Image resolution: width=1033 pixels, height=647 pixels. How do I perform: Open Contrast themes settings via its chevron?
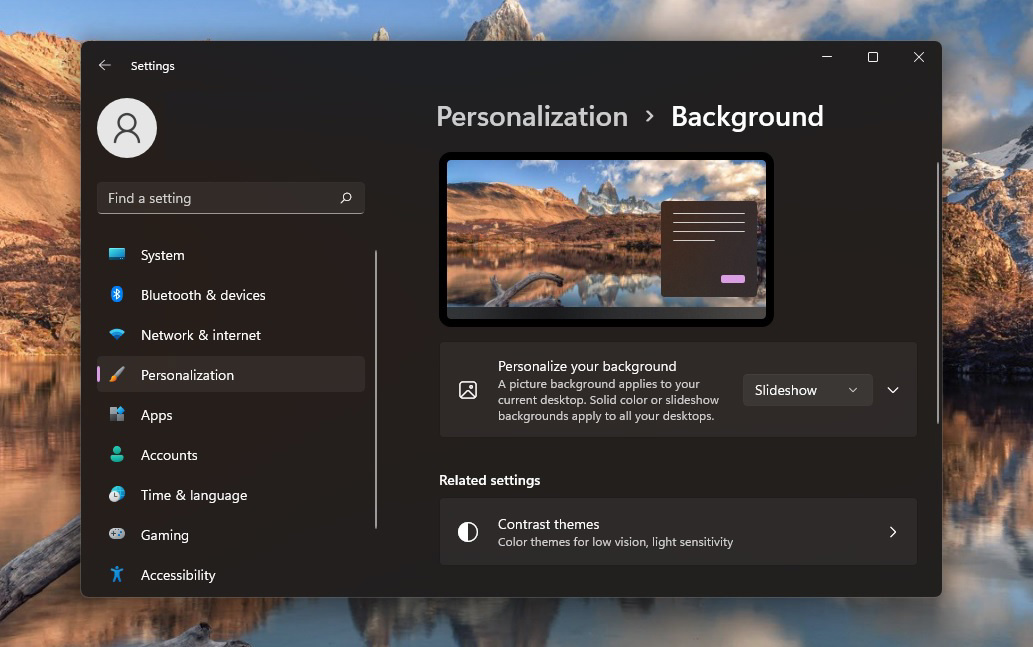coord(892,531)
